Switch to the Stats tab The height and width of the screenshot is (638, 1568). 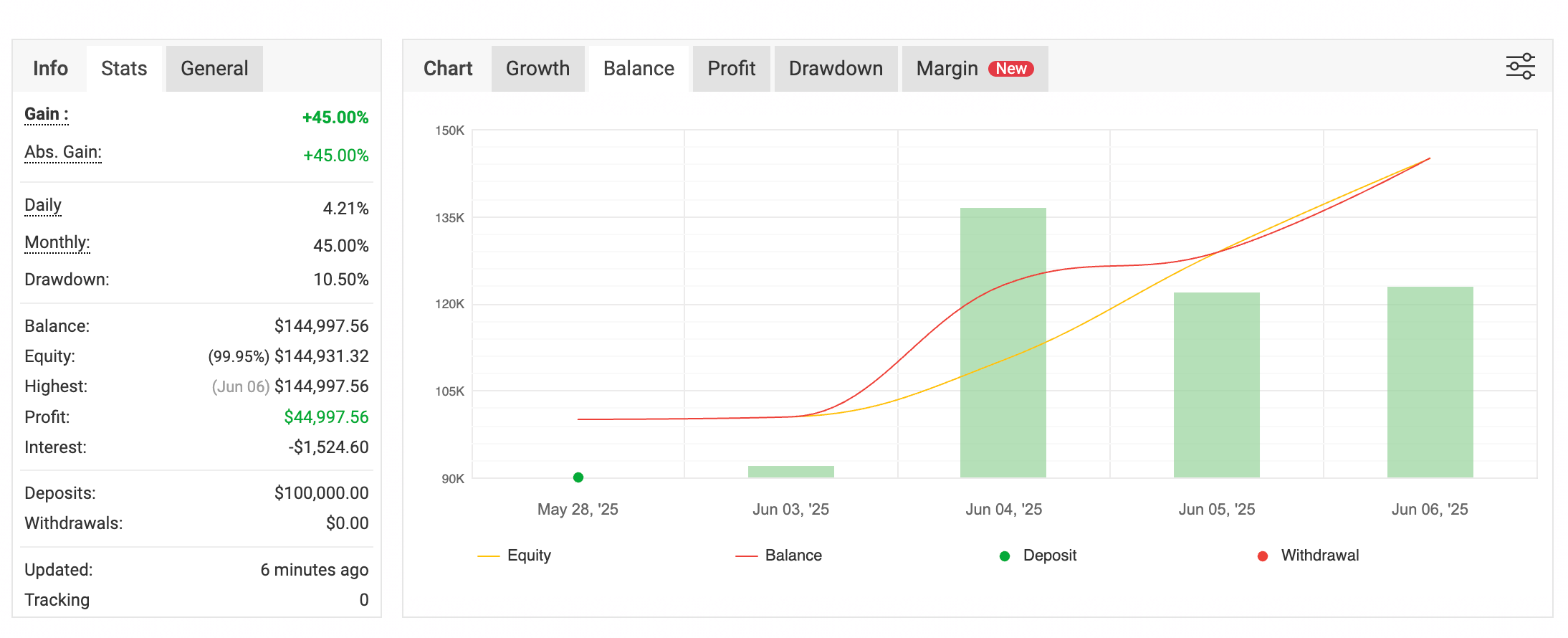(124, 69)
